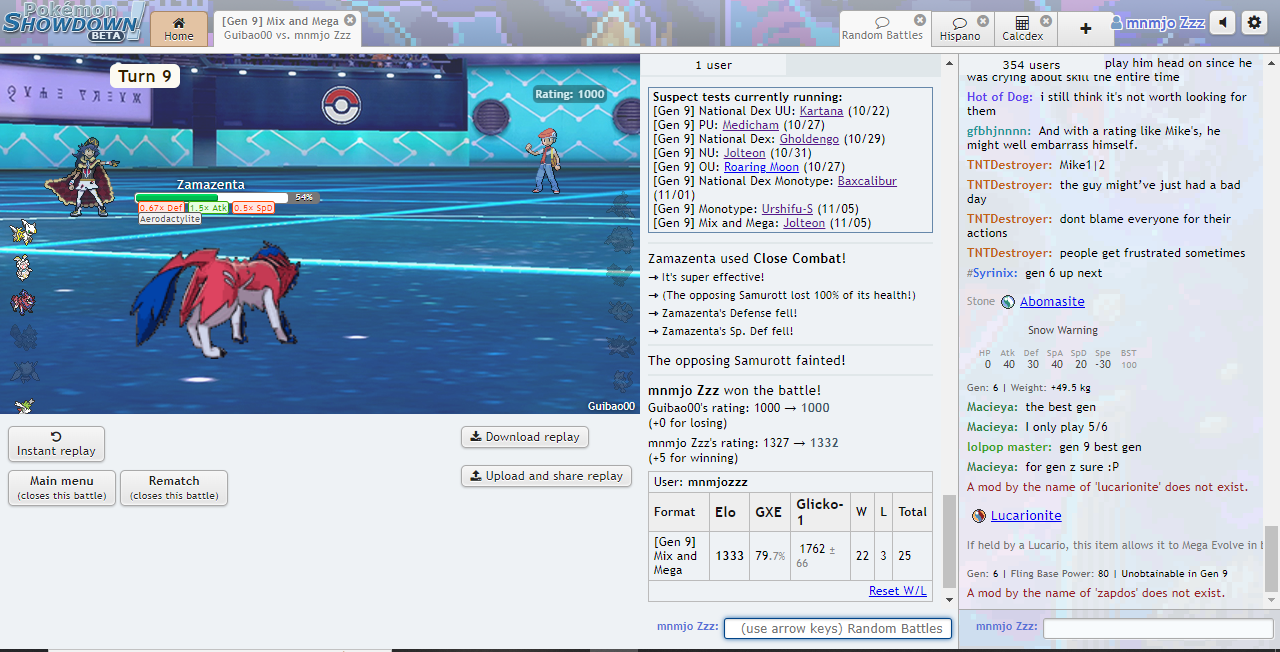Image resolution: width=1280 pixels, height=652 pixels.
Task: Click the Turn 9 indicator
Action: (x=145, y=76)
